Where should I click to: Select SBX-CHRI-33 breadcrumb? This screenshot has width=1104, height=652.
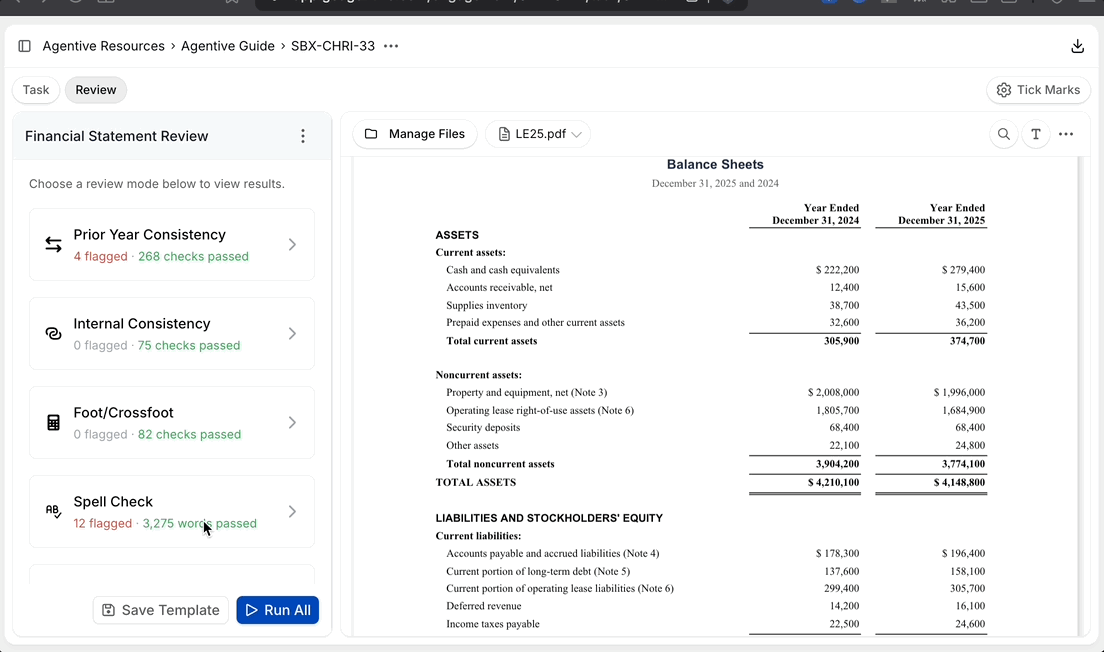[x=333, y=46]
